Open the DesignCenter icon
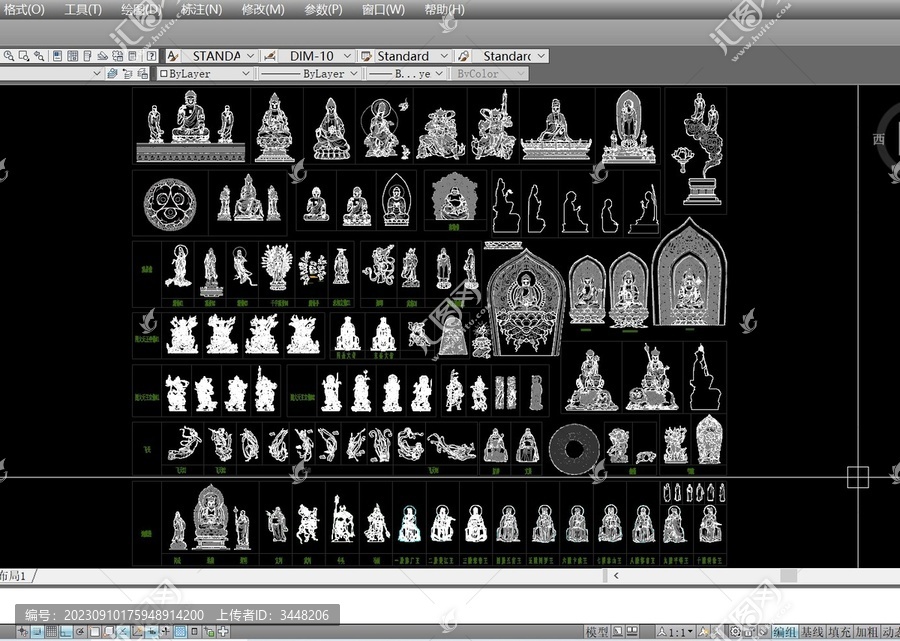900x641 pixels. coord(72,56)
